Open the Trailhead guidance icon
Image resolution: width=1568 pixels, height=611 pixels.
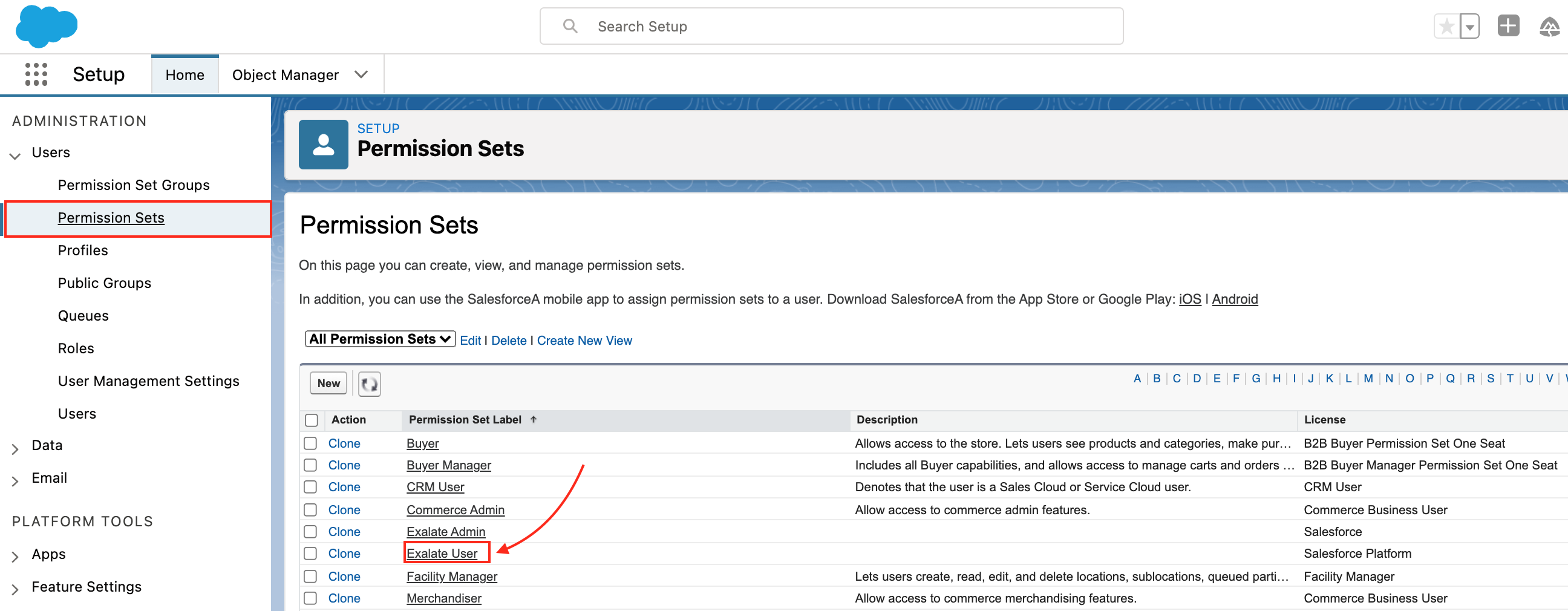tap(1549, 26)
